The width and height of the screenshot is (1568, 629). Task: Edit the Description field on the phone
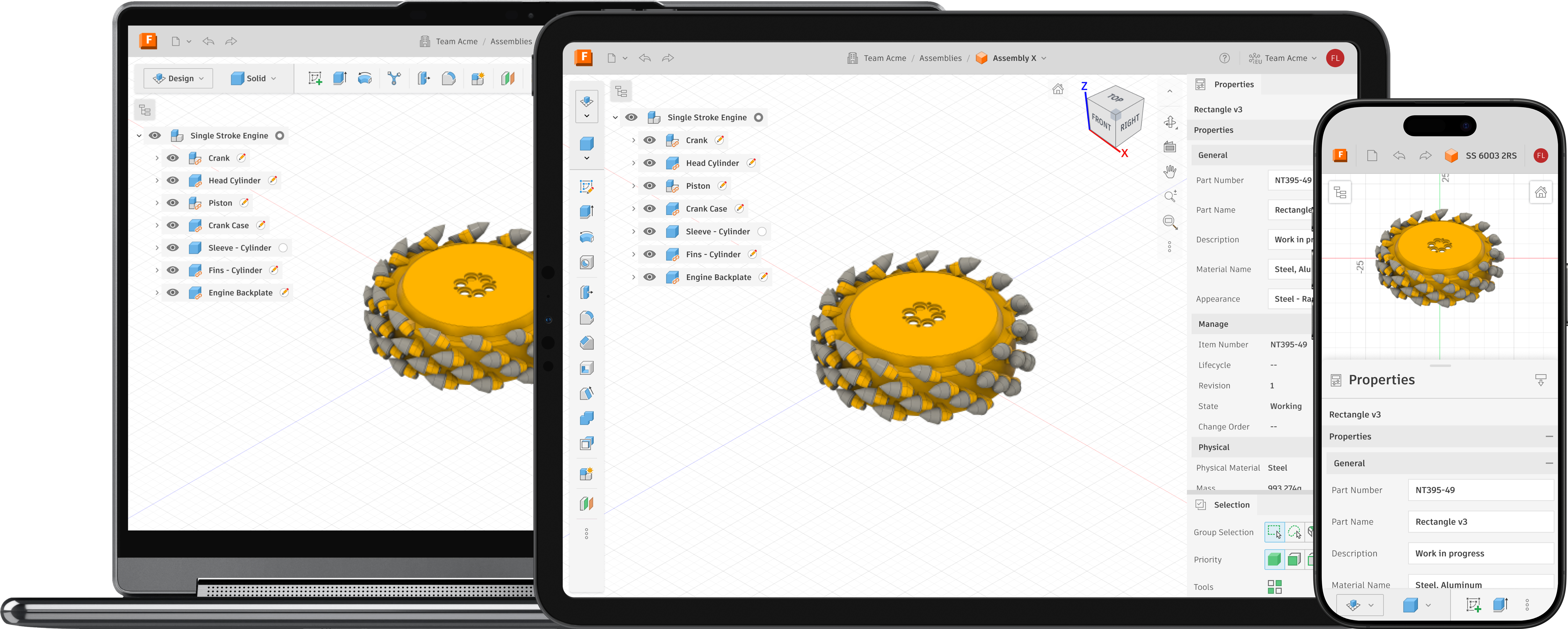point(1481,554)
